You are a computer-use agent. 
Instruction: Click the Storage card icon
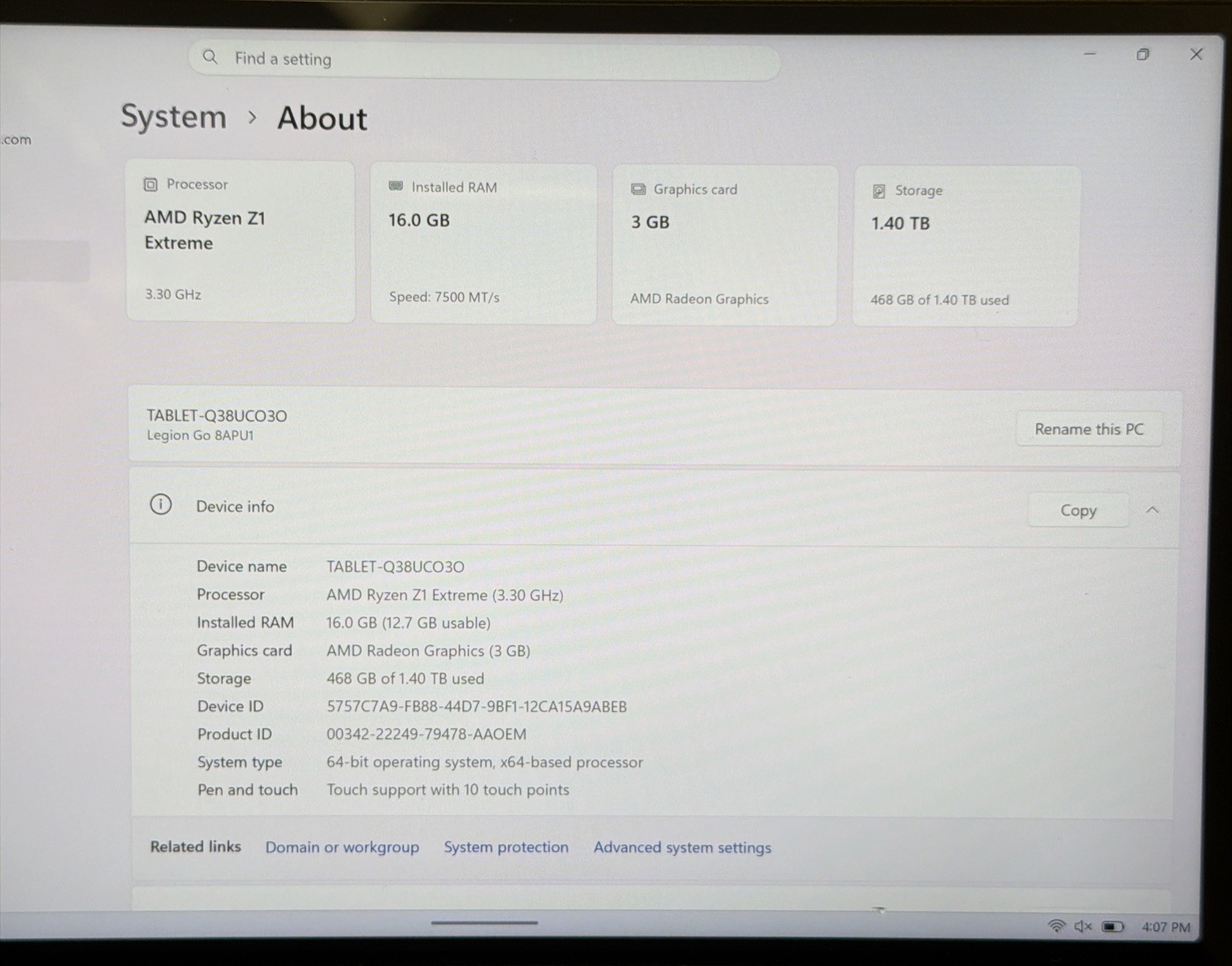(x=879, y=190)
